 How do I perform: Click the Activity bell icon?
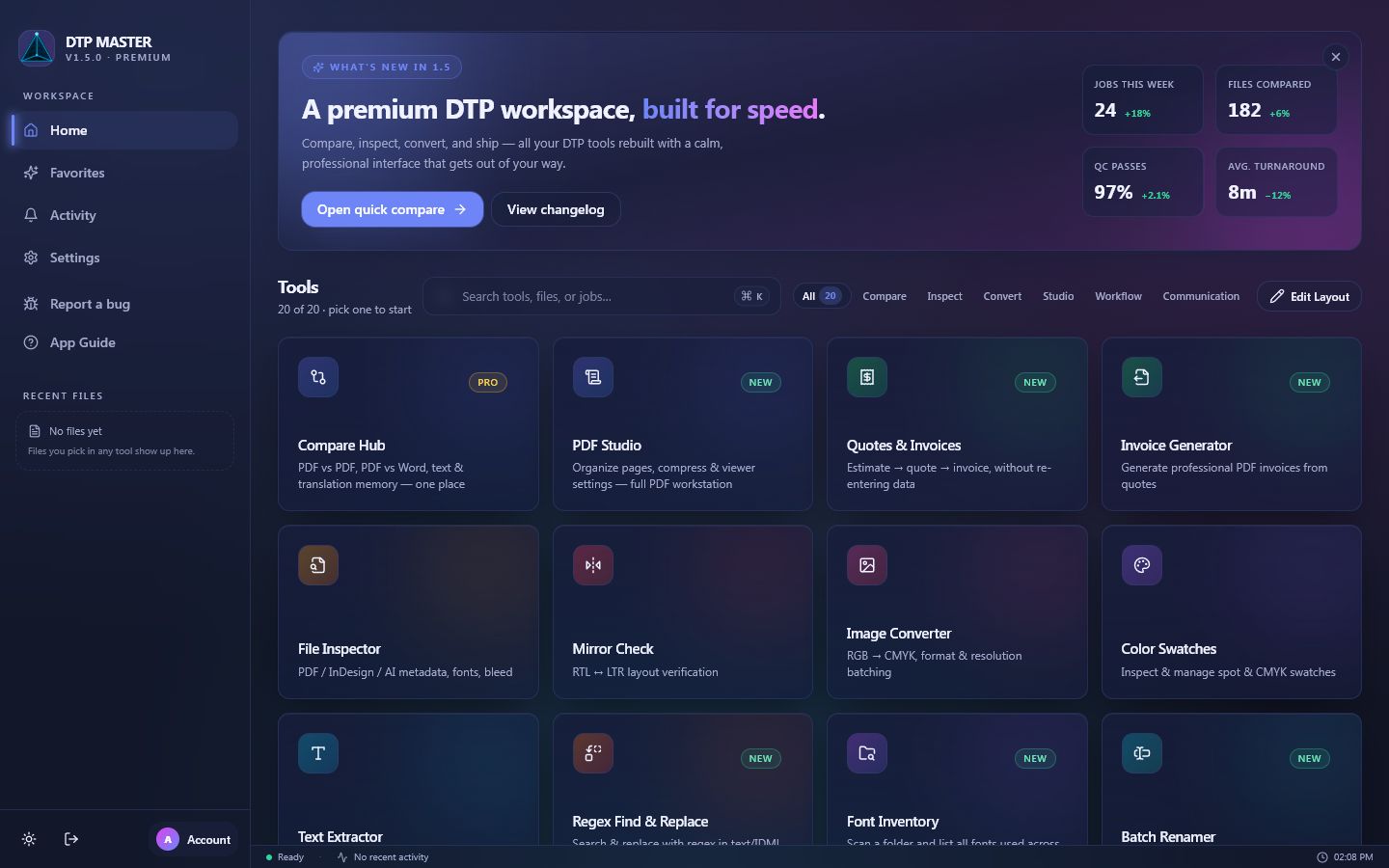click(31, 215)
